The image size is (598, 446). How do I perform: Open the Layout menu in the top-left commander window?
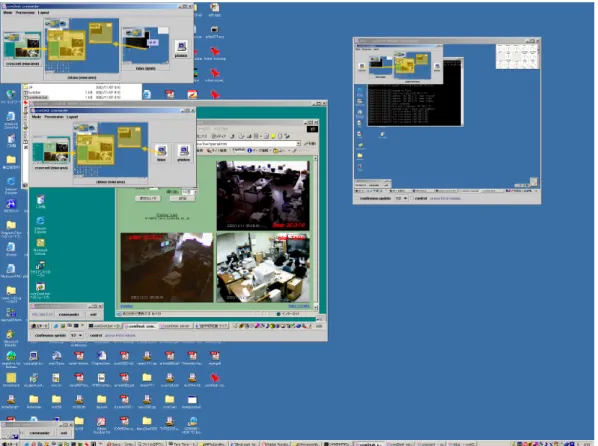43,13
